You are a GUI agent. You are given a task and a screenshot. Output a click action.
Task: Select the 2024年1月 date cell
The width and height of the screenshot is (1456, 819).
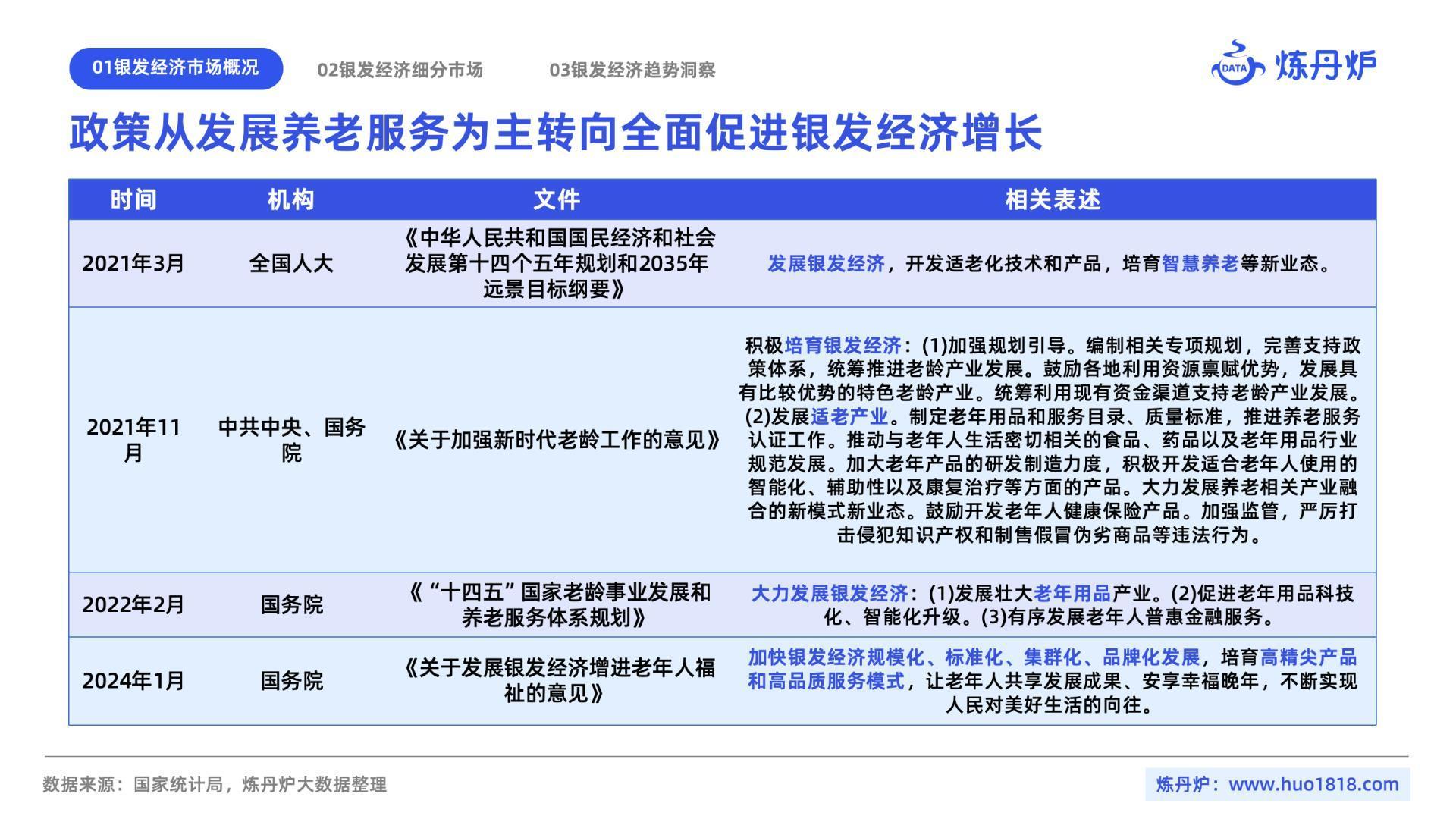coord(133,681)
